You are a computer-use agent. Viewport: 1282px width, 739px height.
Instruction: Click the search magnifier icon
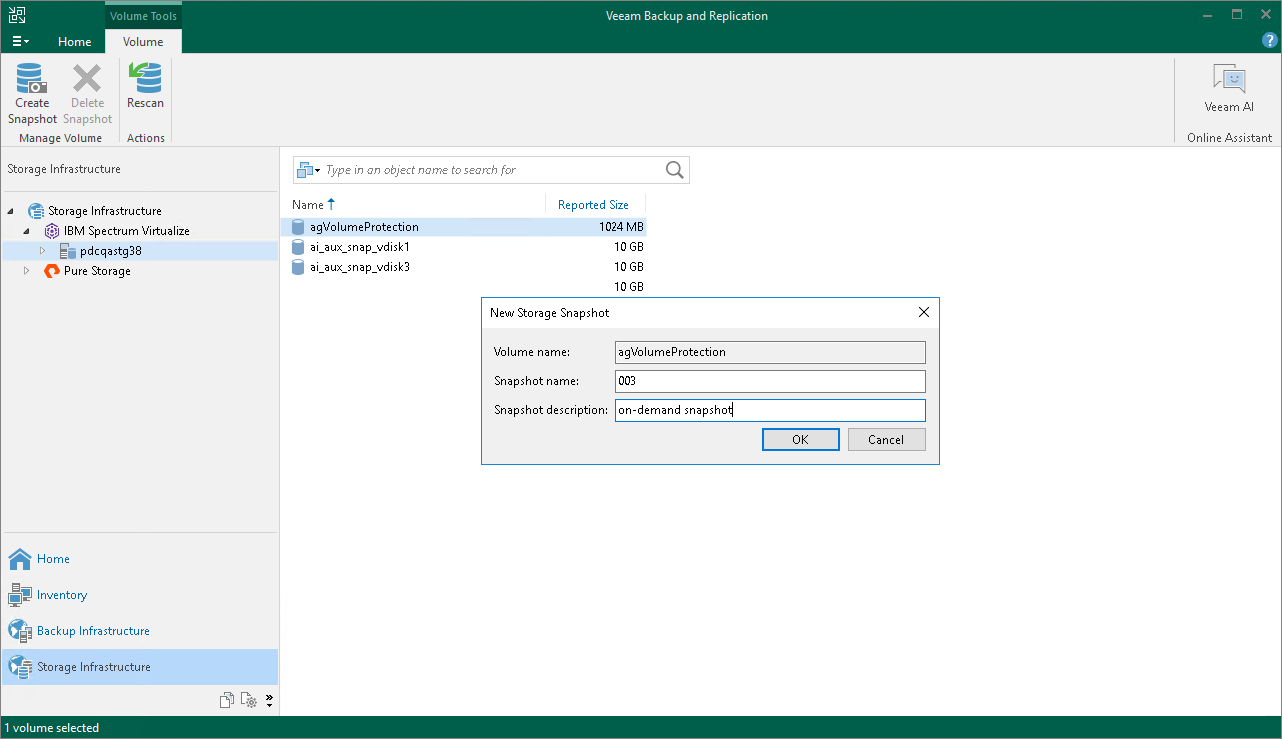coord(675,170)
